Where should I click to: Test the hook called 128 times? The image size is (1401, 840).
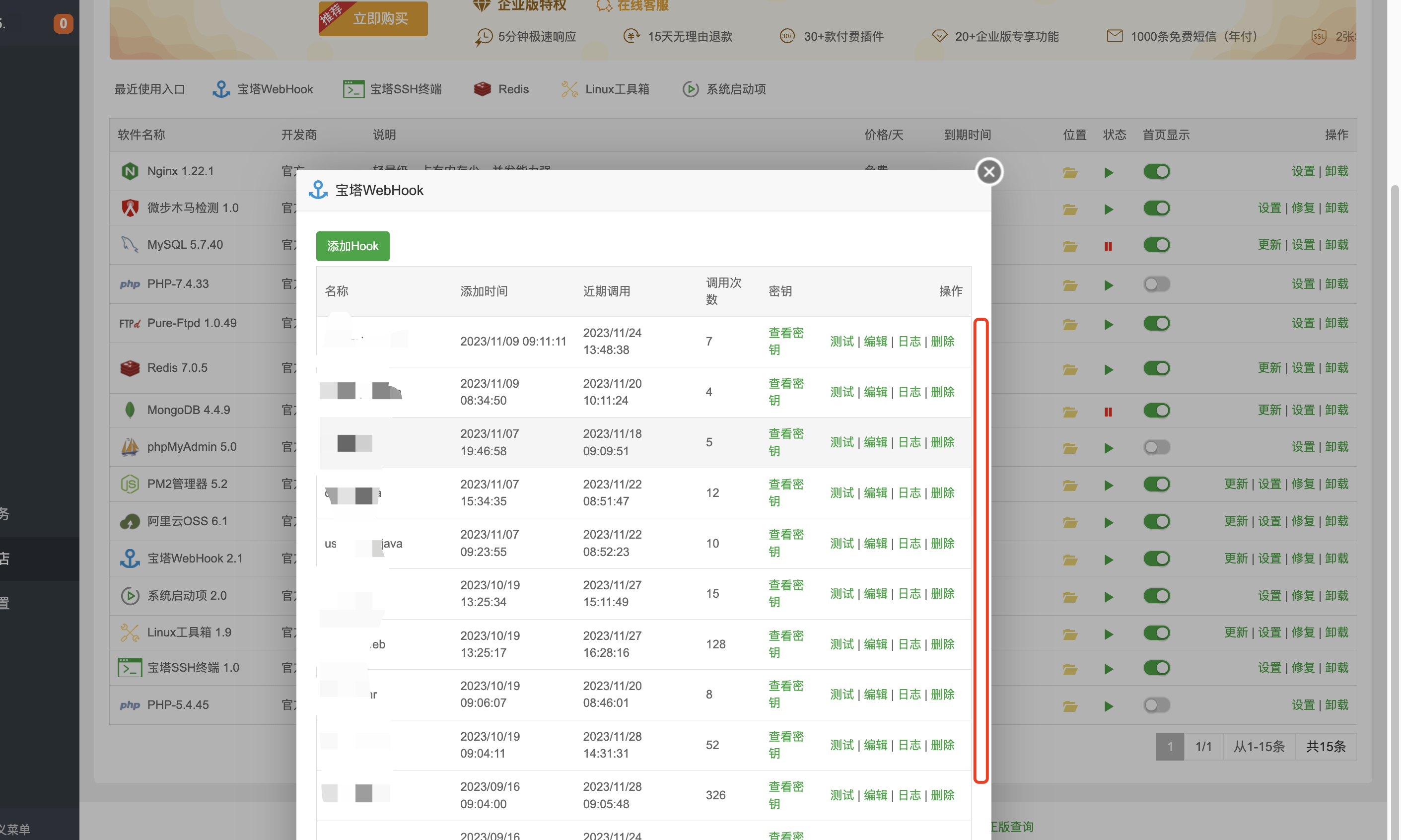pyautogui.click(x=841, y=644)
